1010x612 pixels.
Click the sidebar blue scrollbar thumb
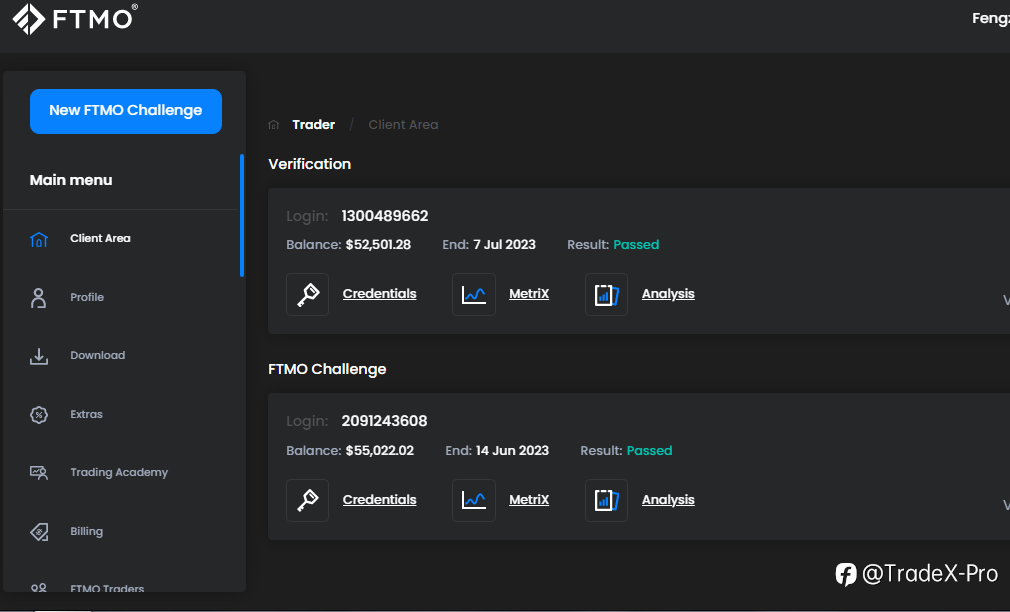(x=242, y=215)
